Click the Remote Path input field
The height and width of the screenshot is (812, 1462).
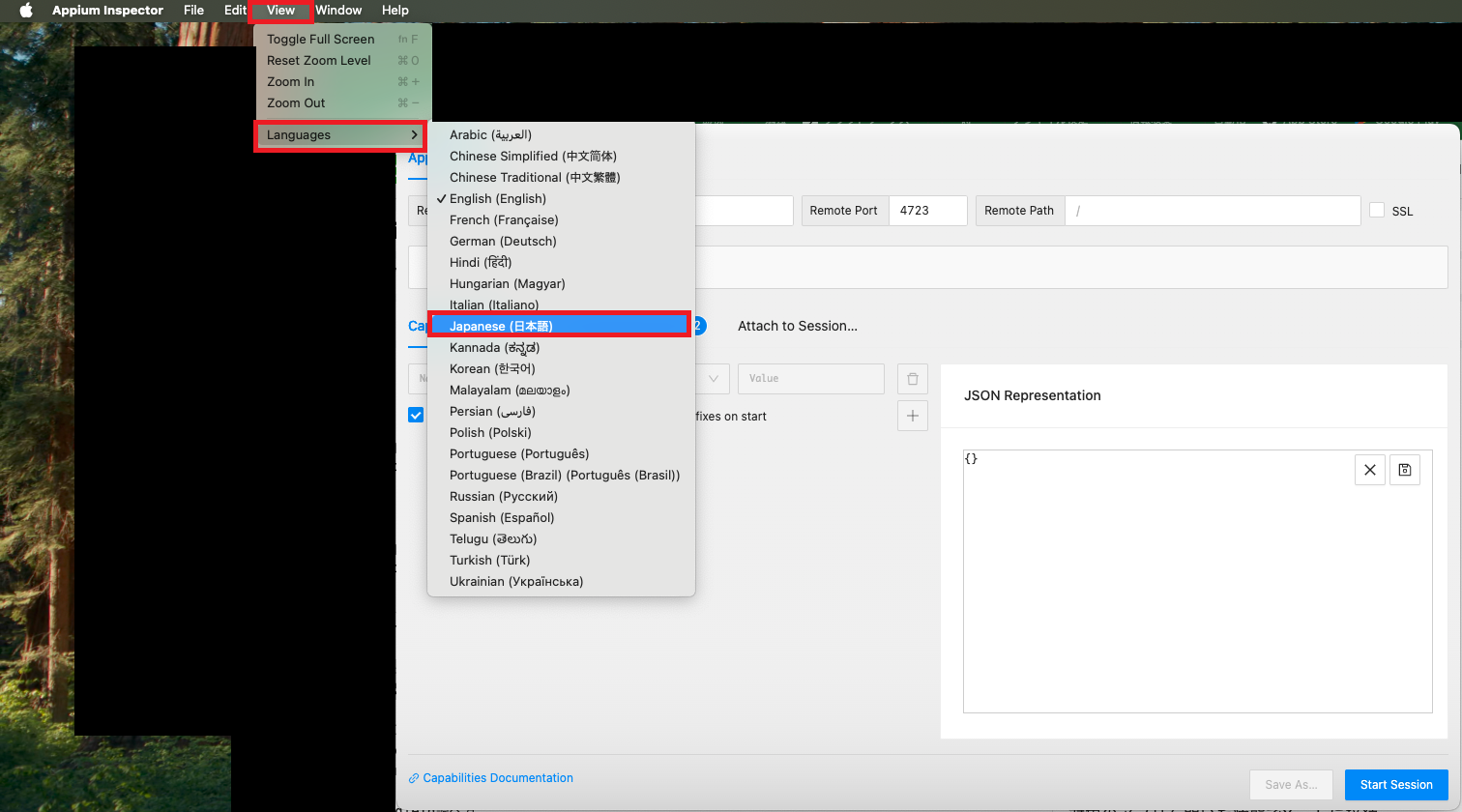tap(1213, 211)
